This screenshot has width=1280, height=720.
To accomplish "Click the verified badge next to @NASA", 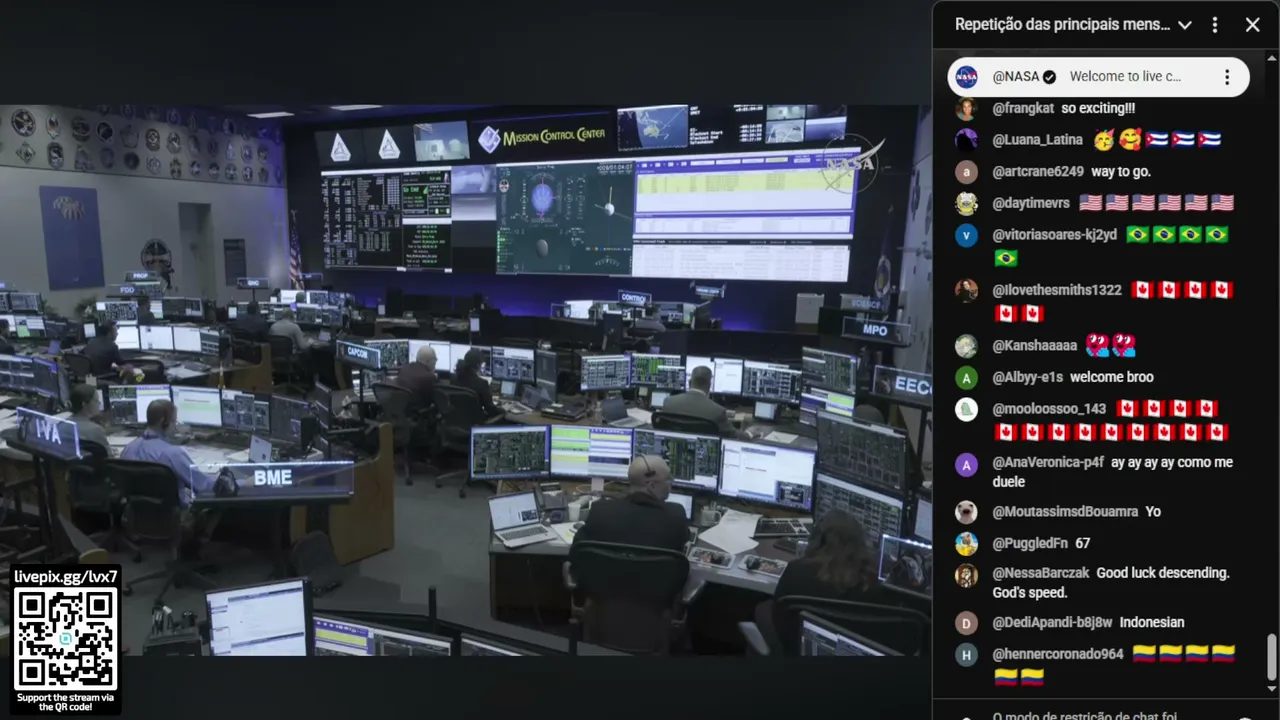I will [x=1049, y=77].
